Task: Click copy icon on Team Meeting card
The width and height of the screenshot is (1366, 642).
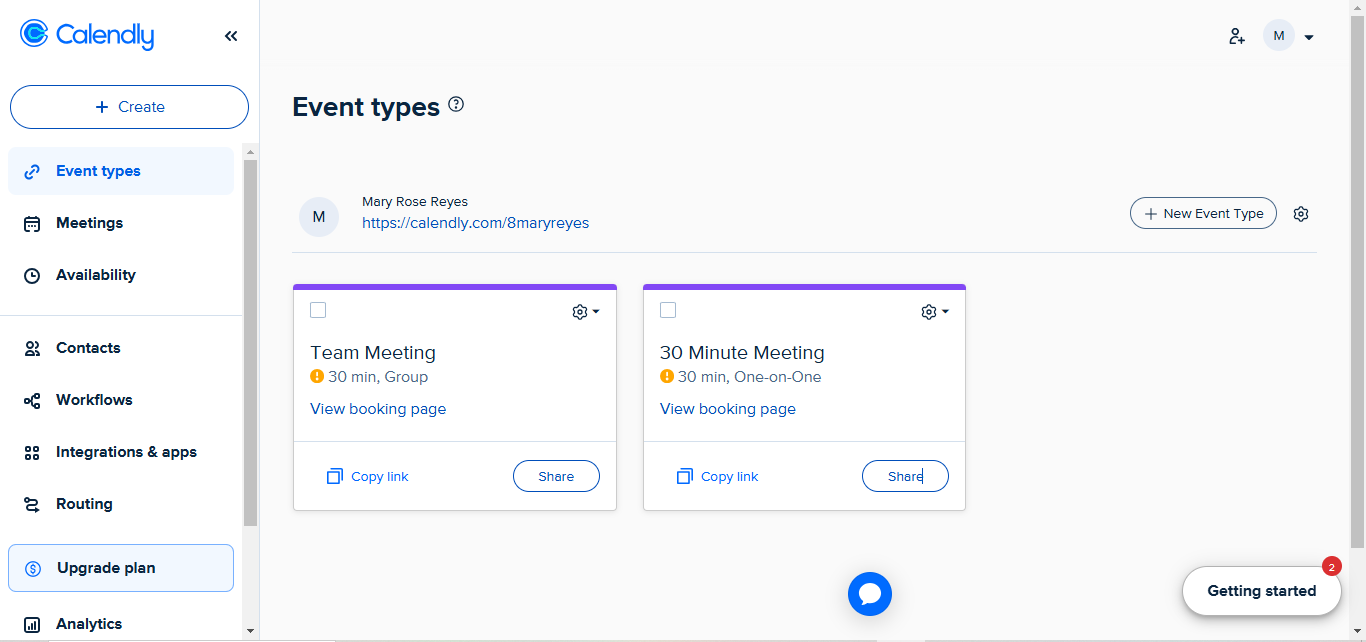Action: coord(335,477)
